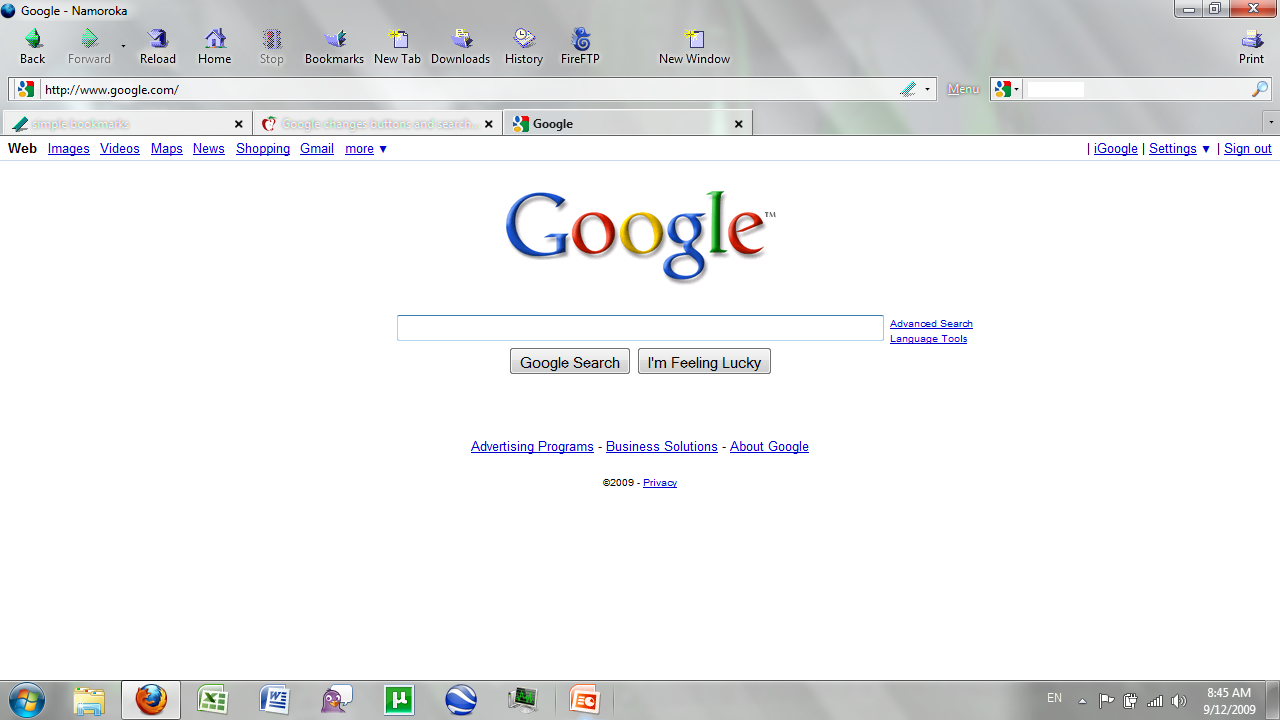Screen dimensions: 1280x720
Task: Open the iGoogle link
Action: (x=1116, y=149)
